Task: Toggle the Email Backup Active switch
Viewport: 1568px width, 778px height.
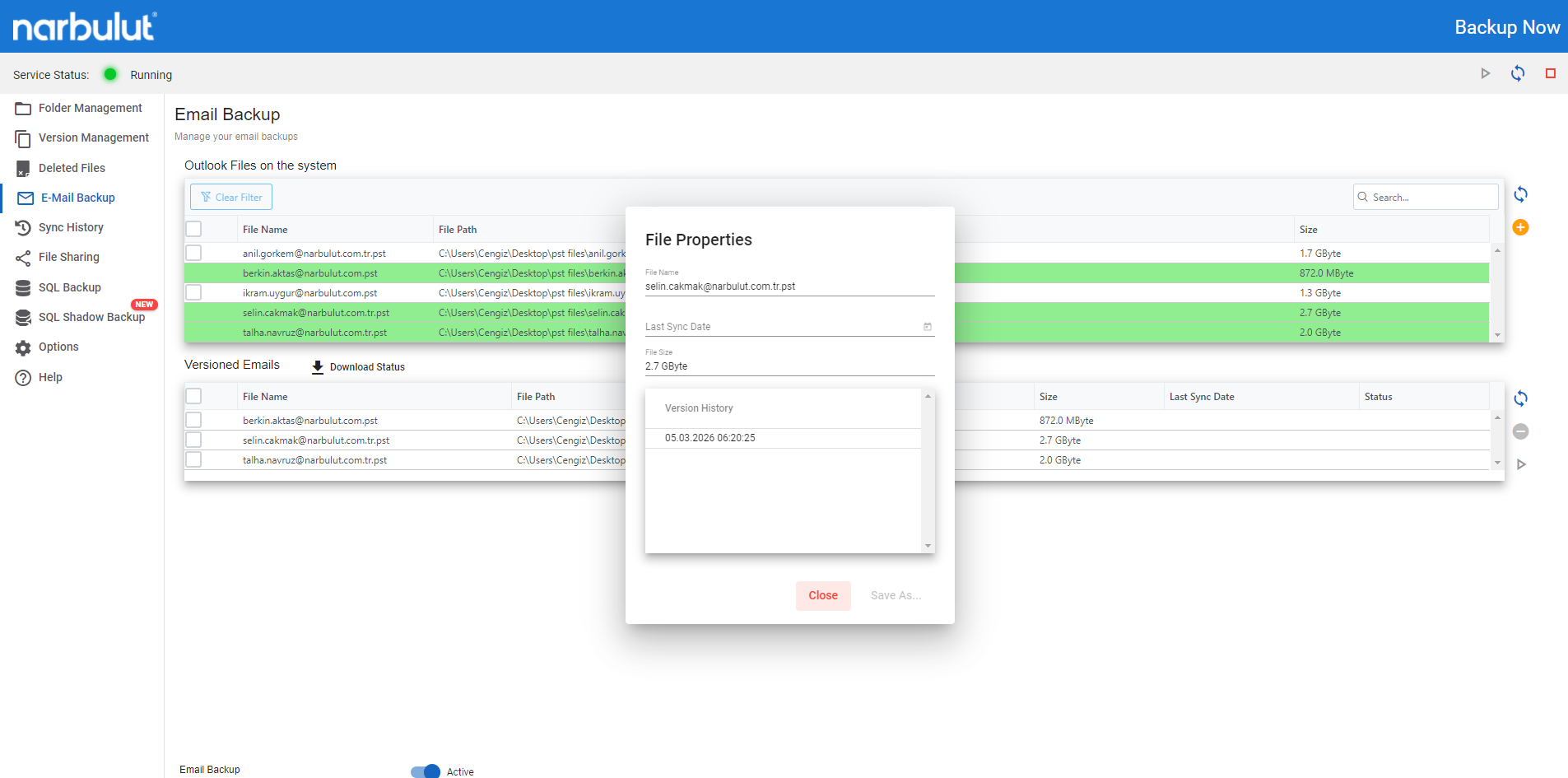Action: [x=426, y=771]
